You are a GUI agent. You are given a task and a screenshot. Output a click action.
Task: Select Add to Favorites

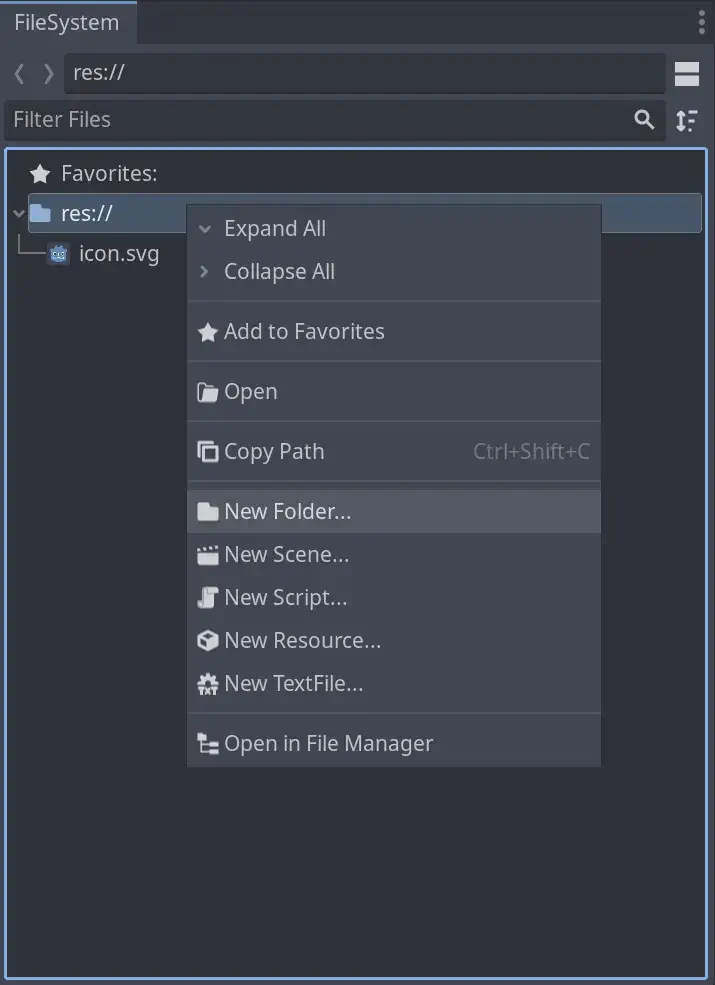pyautogui.click(x=394, y=331)
